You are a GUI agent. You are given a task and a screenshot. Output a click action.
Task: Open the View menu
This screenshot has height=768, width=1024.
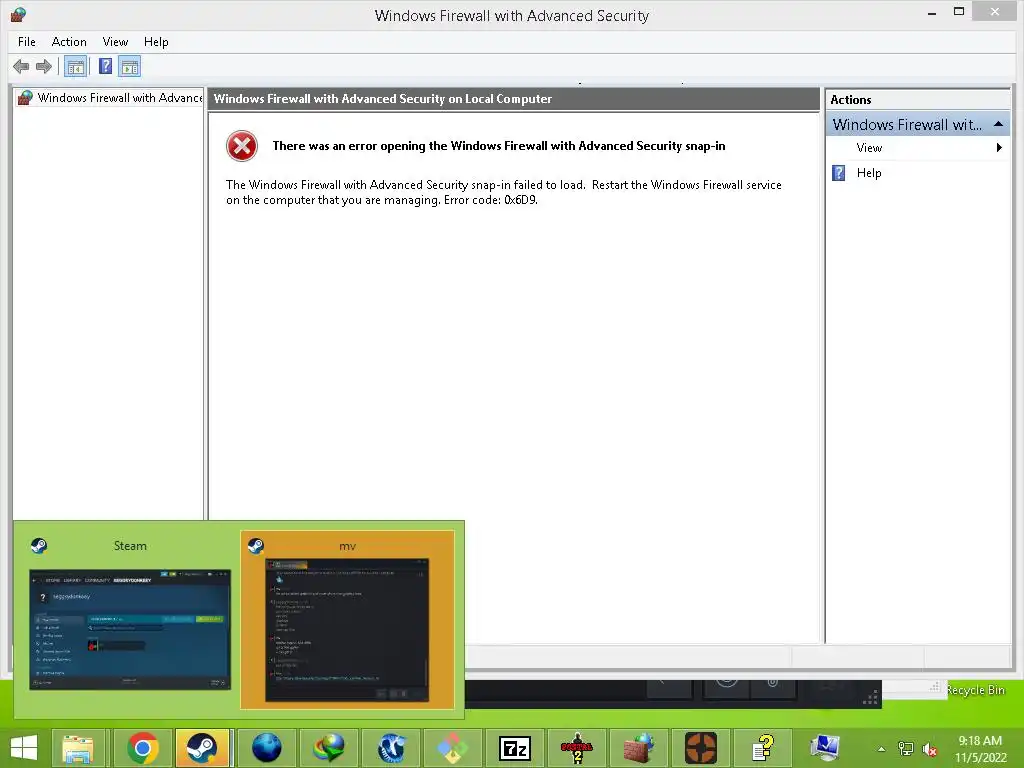tap(115, 42)
